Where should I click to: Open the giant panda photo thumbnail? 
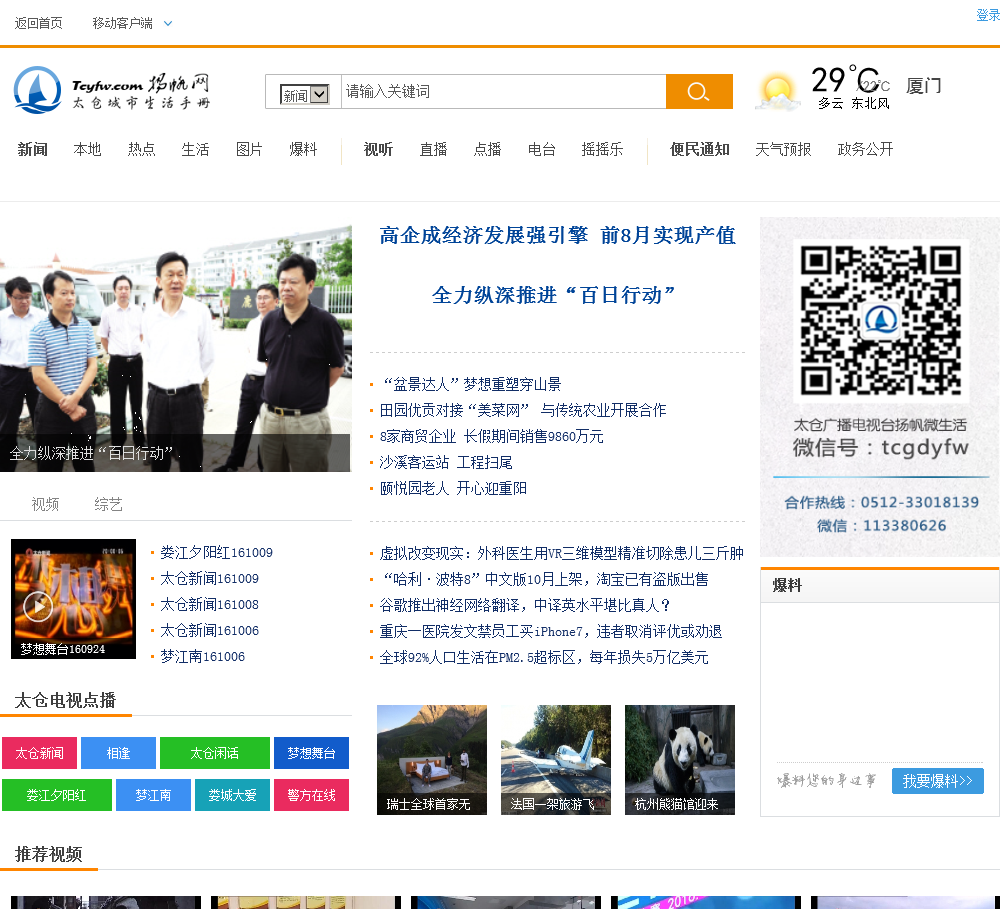pyautogui.click(x=679, y=759)
